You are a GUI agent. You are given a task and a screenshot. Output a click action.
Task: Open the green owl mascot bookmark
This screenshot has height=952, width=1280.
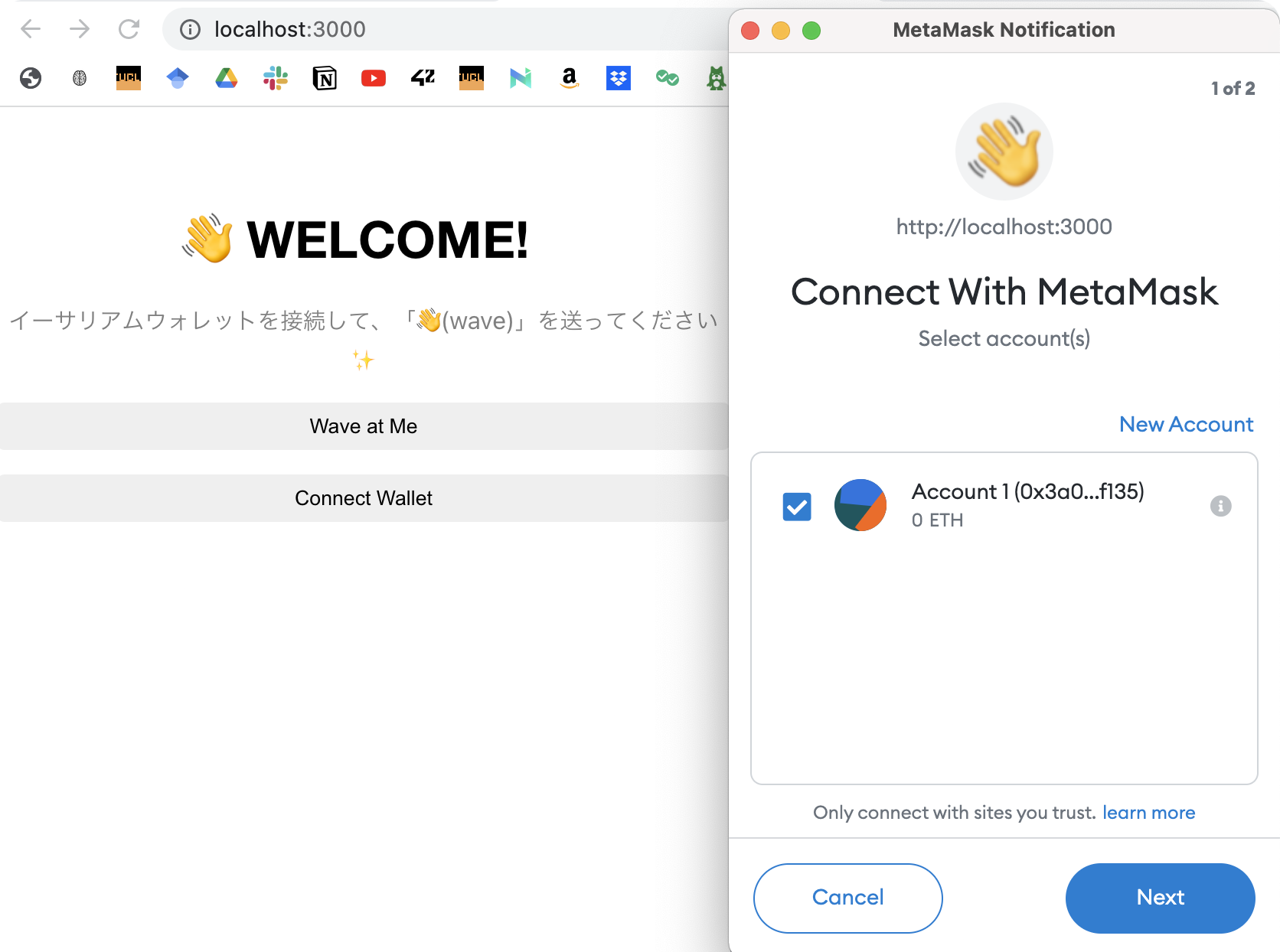coord(717,78)
